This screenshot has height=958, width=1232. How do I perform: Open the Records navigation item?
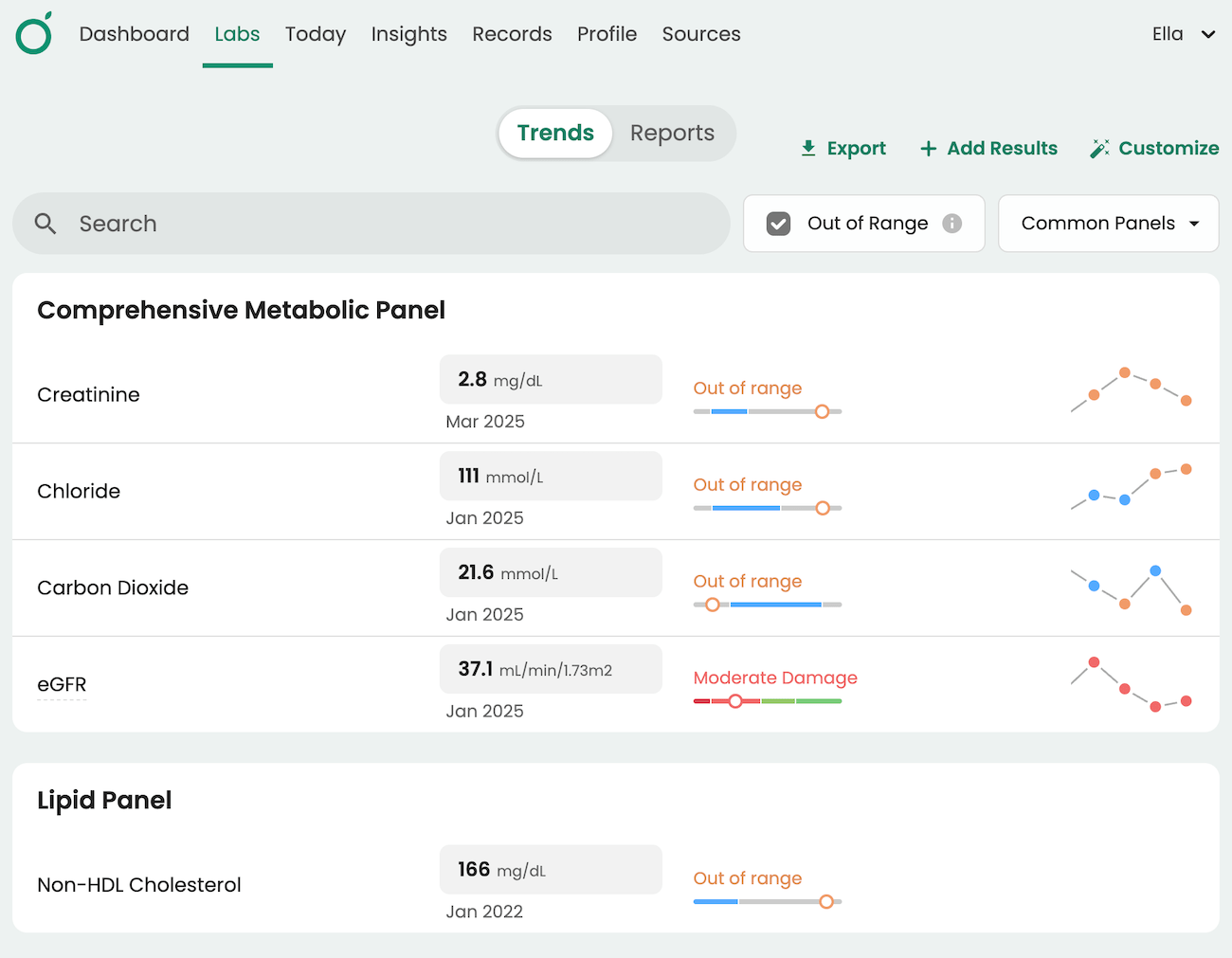(512, 34)
